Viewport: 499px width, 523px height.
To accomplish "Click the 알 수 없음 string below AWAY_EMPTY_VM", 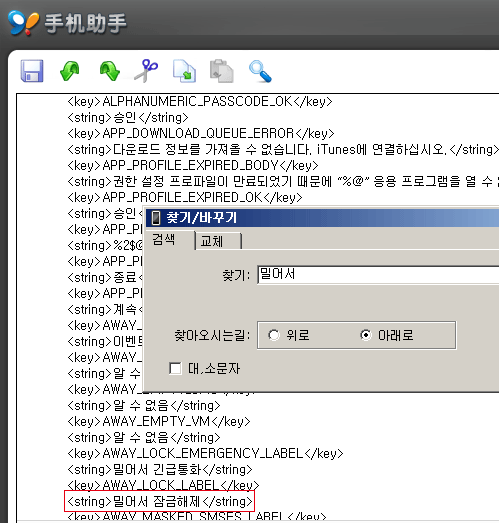I will tap(144, 438).
